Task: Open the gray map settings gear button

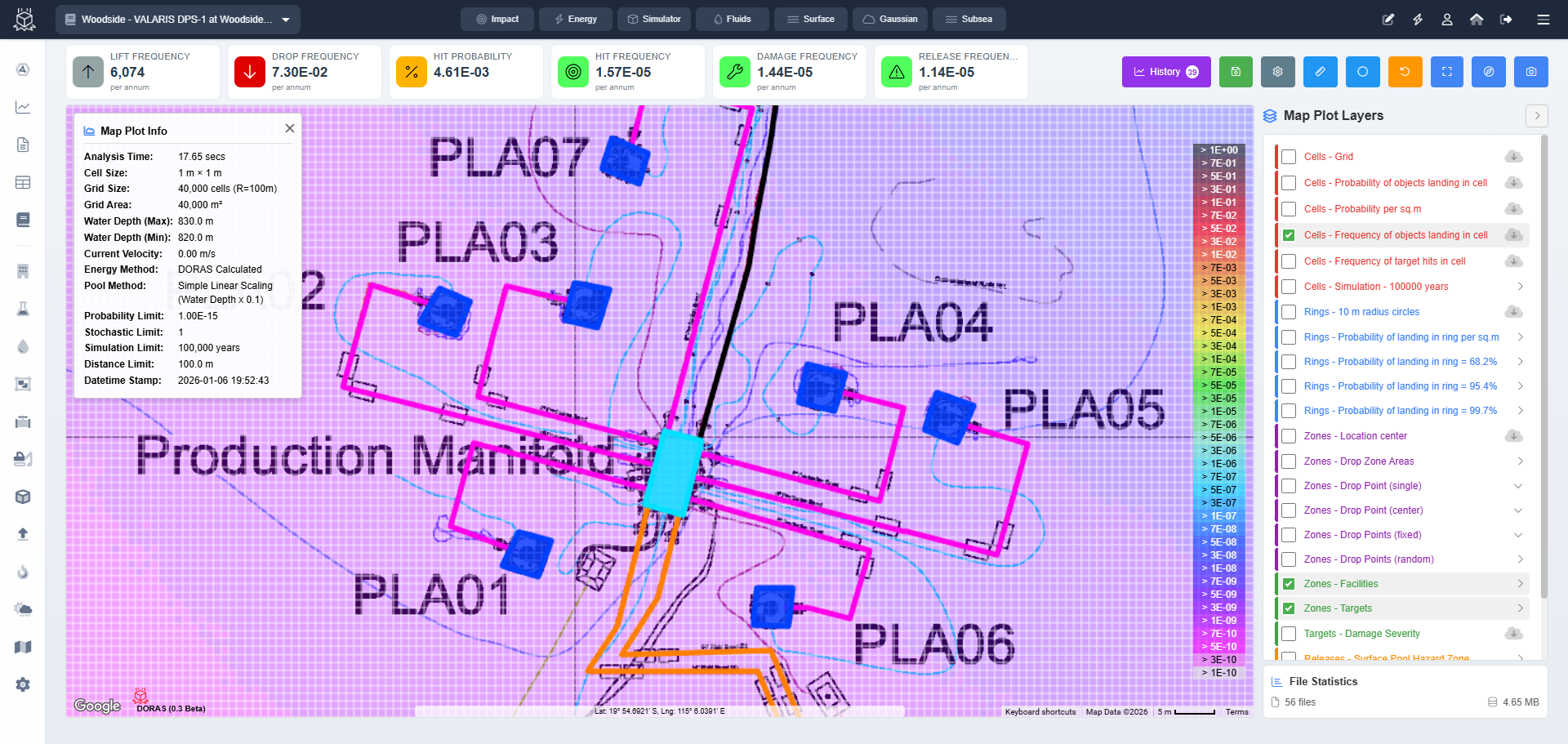Action: tap(1278, 72)
